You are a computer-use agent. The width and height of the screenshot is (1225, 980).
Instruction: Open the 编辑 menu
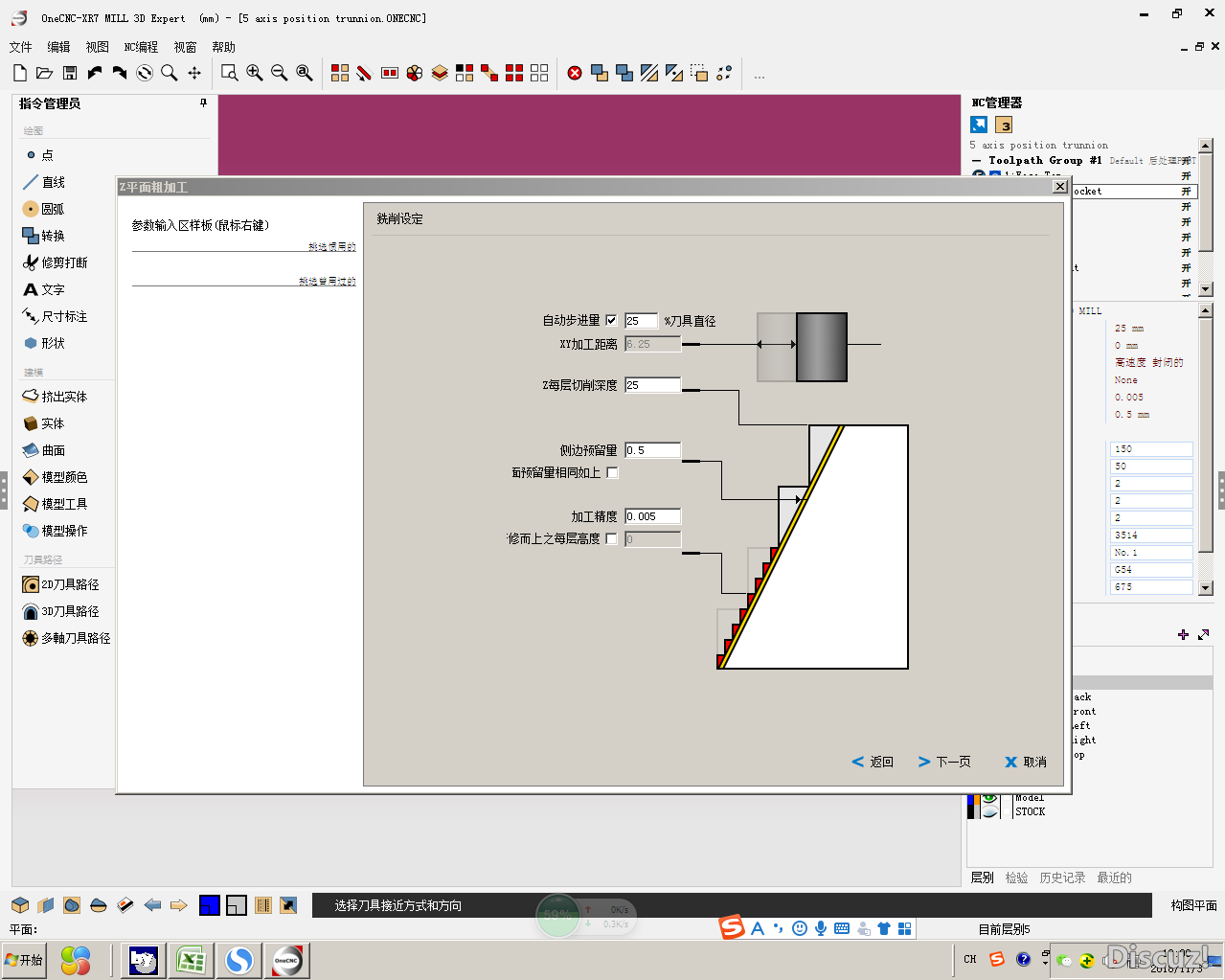(x=58, y=47)
